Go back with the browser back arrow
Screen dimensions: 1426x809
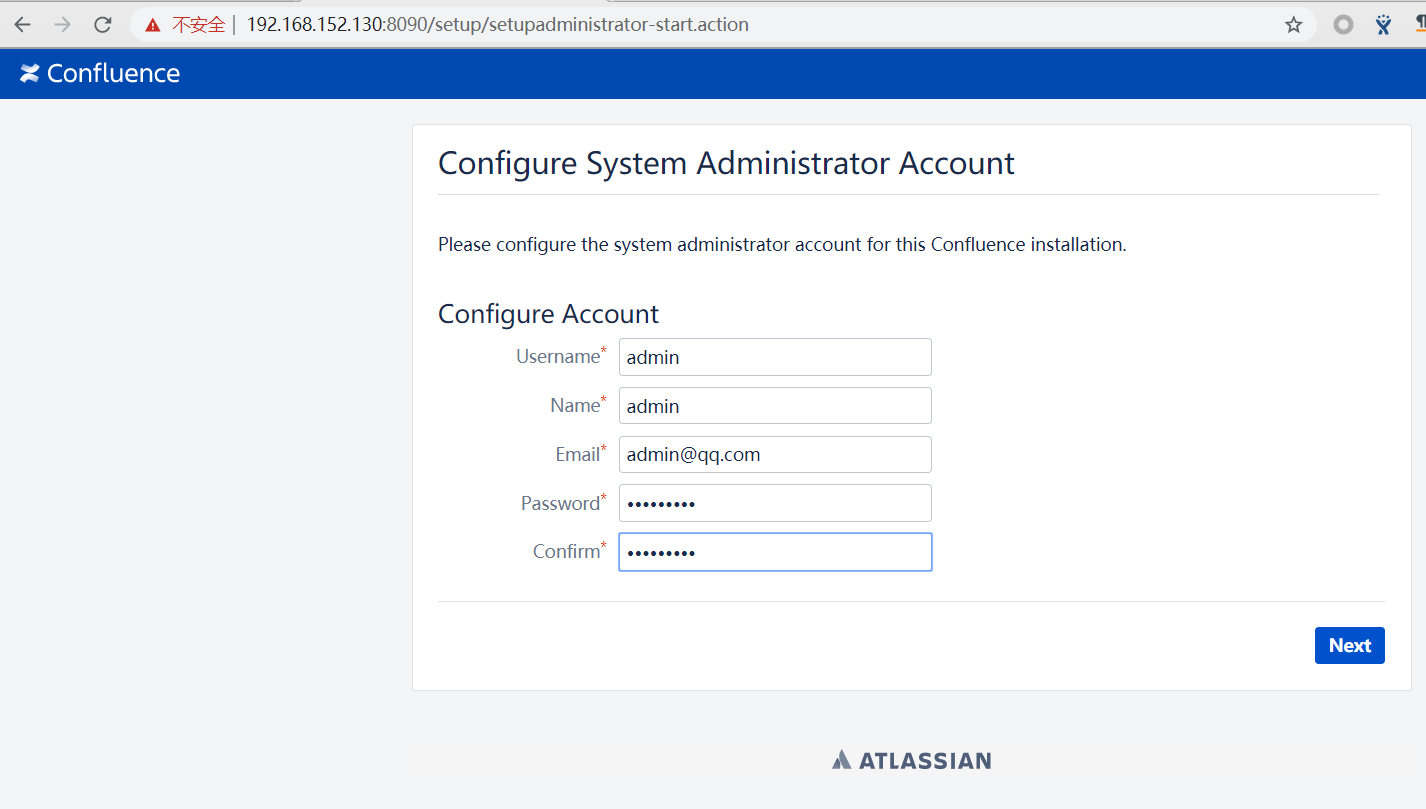(22, 25)
